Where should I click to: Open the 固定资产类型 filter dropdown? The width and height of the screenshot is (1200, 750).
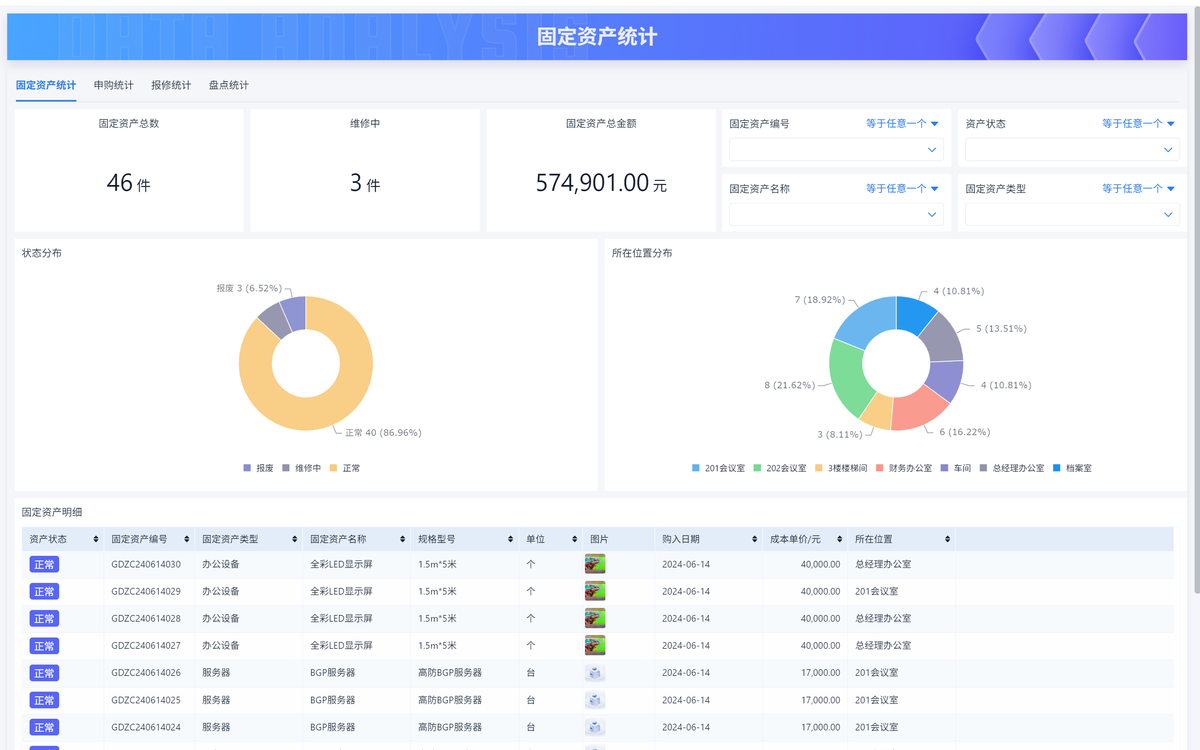[x=1071, y=213]
